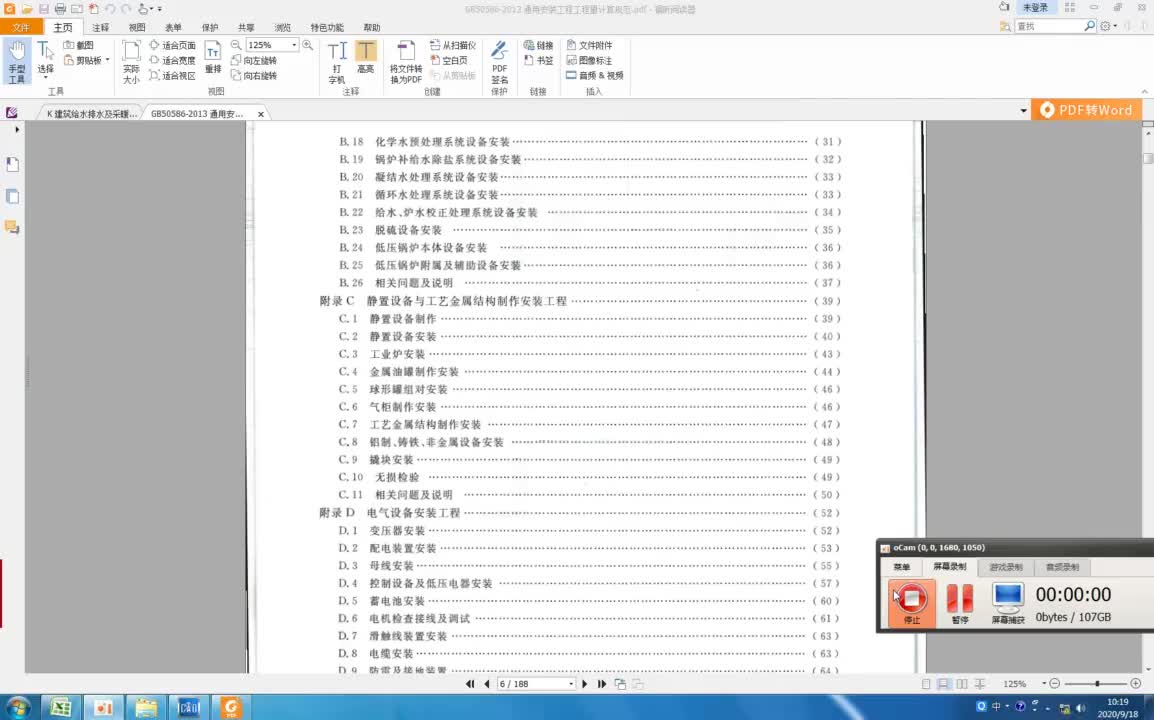The width and height of the screenshot is (1154, 720).
Task: Click oCam Screen Capture (屏幕捕获)
Action: pos(1008,603)
